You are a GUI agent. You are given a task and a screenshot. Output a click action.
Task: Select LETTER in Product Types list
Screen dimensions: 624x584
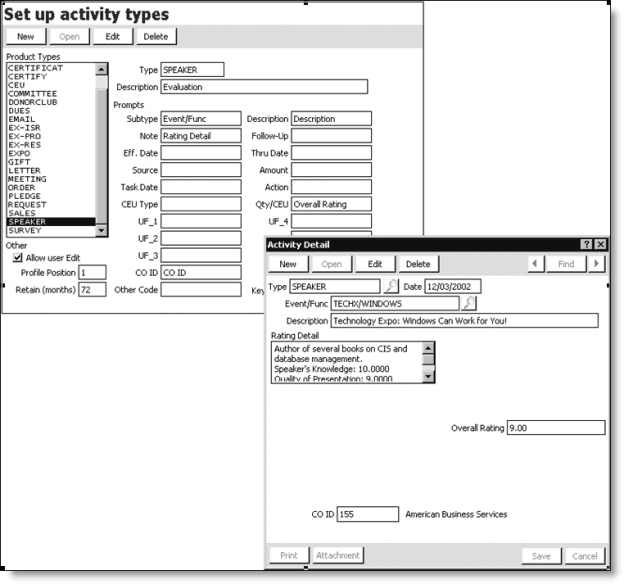pos(51,170)
